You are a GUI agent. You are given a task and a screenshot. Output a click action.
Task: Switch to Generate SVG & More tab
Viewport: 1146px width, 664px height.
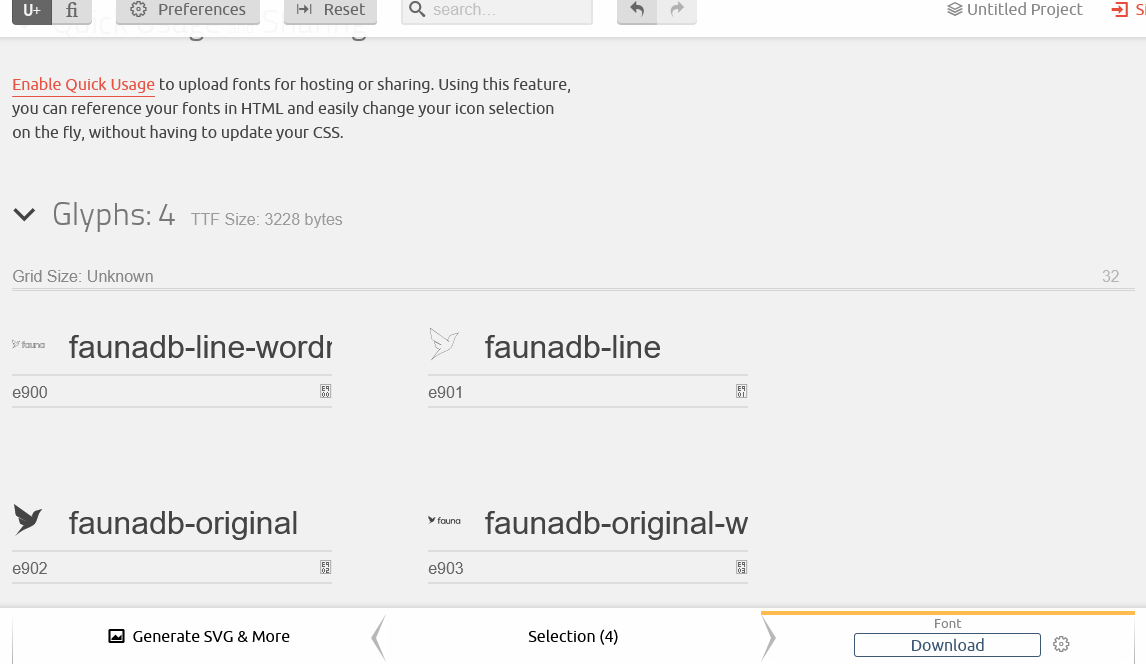coord(199,636)
